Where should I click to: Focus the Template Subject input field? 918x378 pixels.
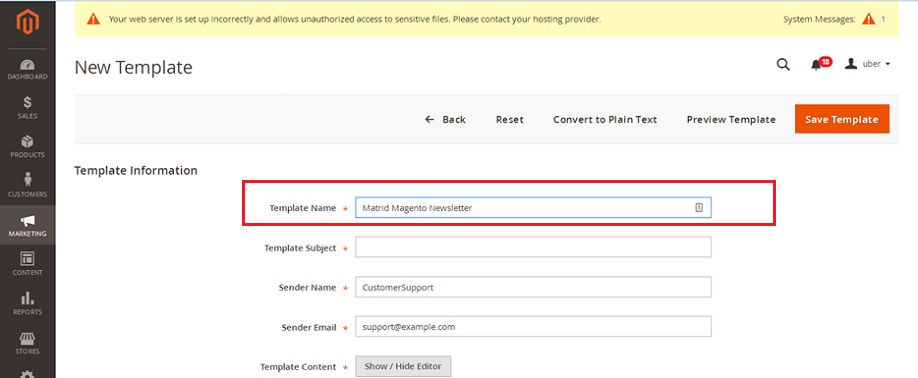coord(533,247)
